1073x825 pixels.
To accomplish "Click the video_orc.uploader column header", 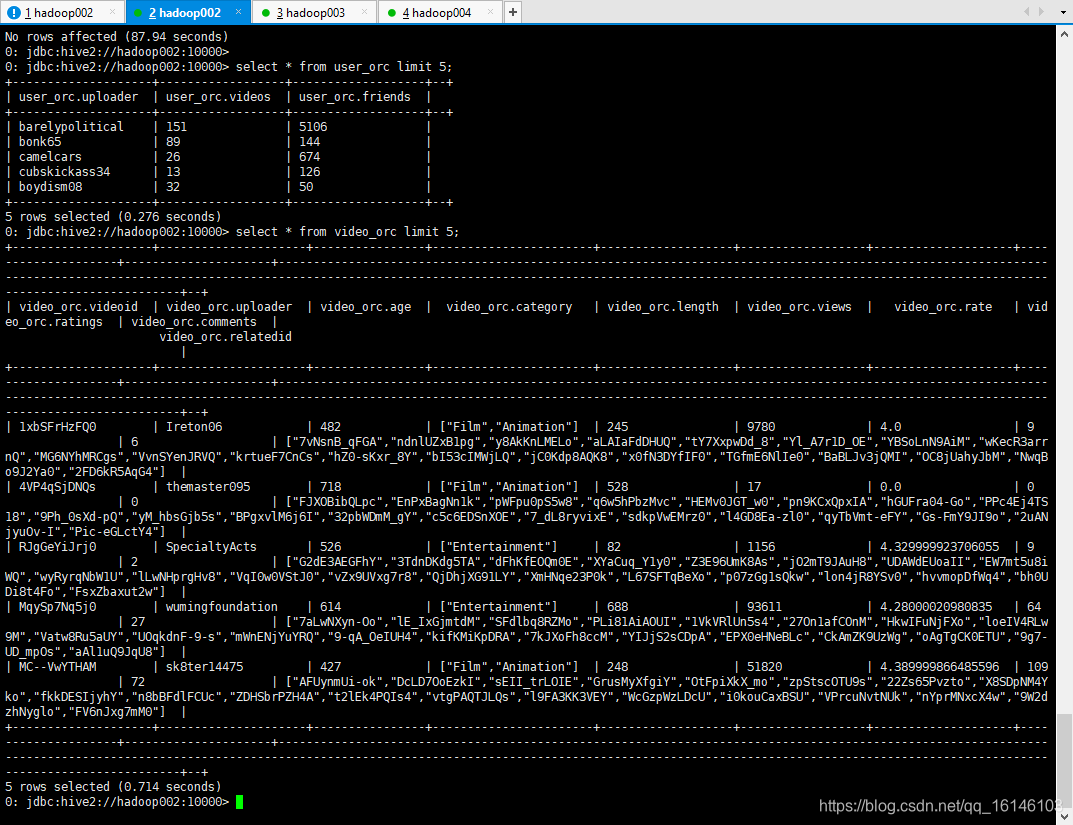I will coord(229,307).
